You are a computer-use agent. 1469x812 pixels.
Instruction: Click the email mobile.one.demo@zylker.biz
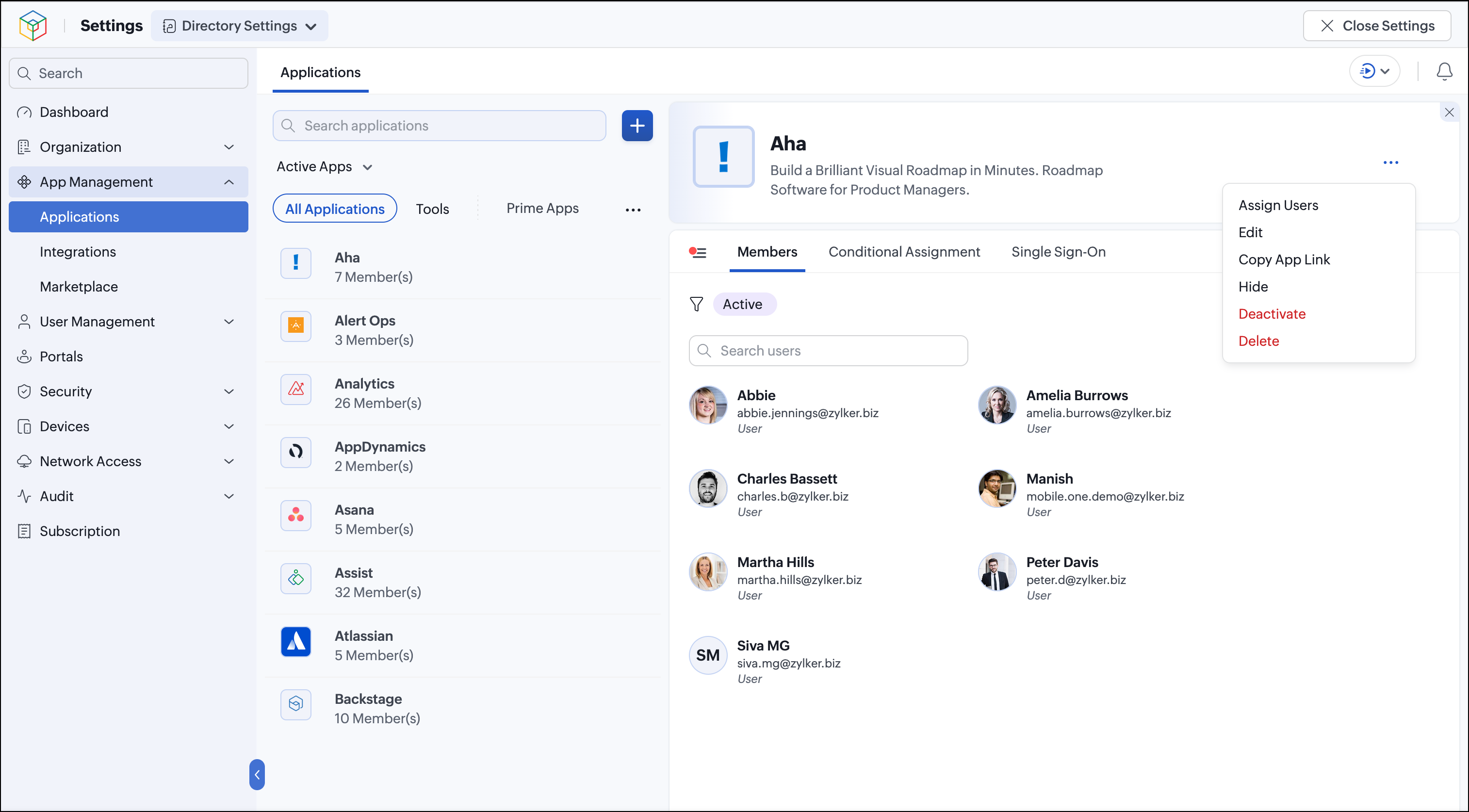point(1105,497)
